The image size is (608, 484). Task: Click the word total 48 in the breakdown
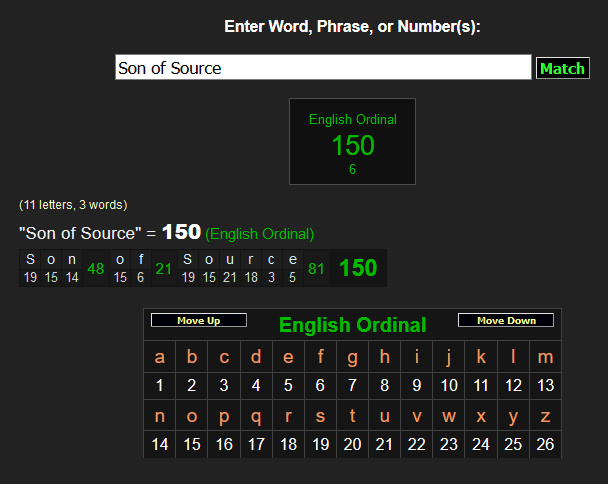(x=96, y=268)
